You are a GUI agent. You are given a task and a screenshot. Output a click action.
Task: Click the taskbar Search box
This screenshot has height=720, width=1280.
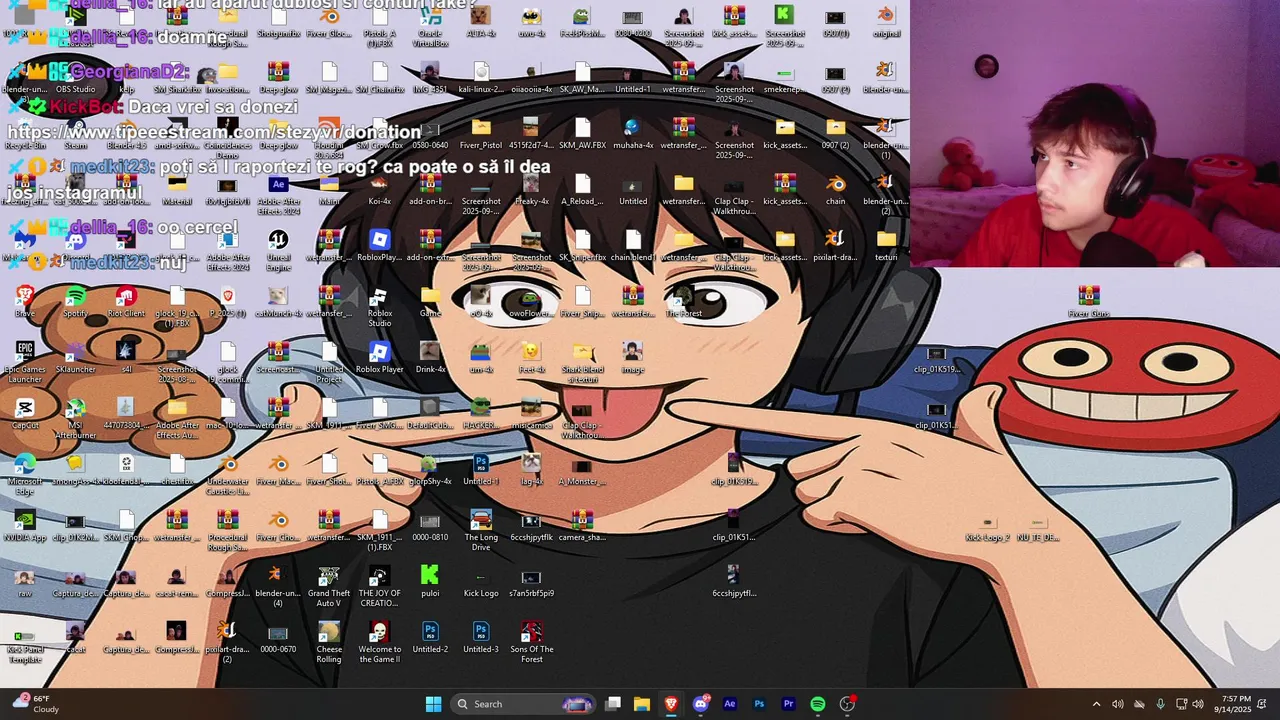pos(522,704)
